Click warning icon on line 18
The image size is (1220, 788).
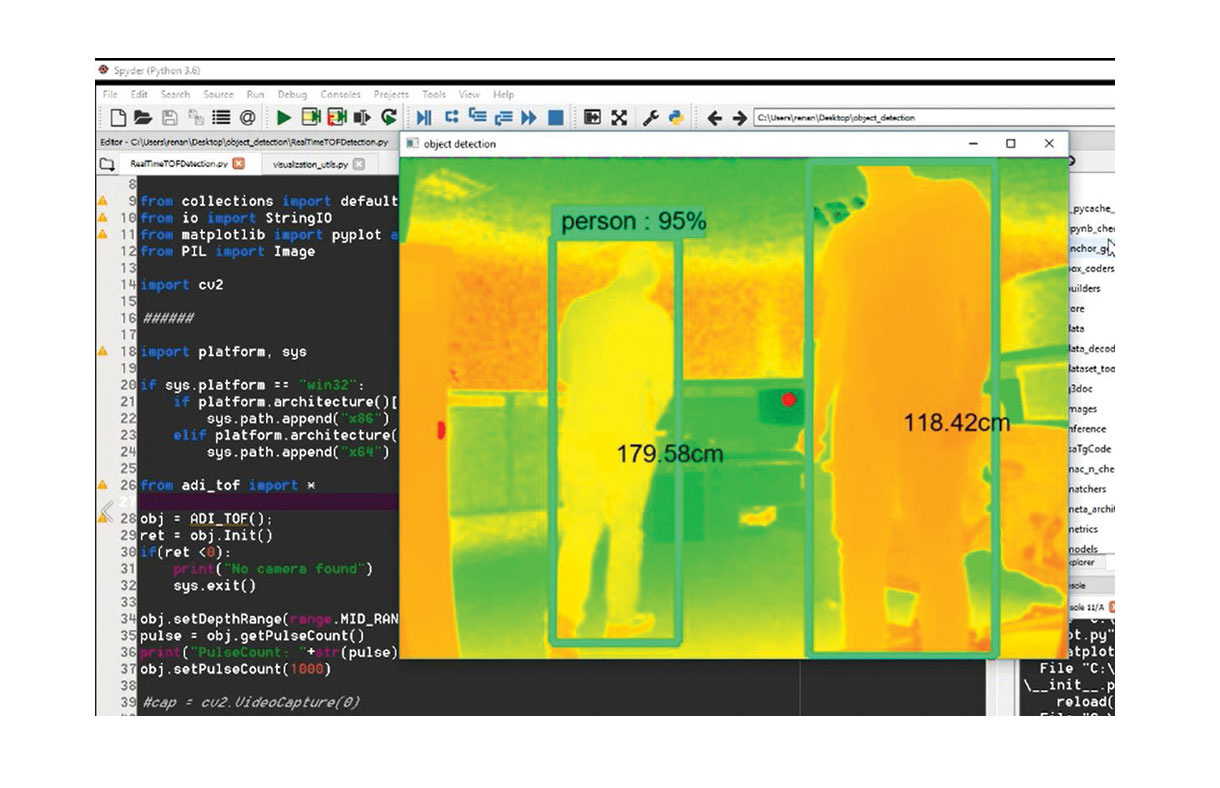point(101,351)
